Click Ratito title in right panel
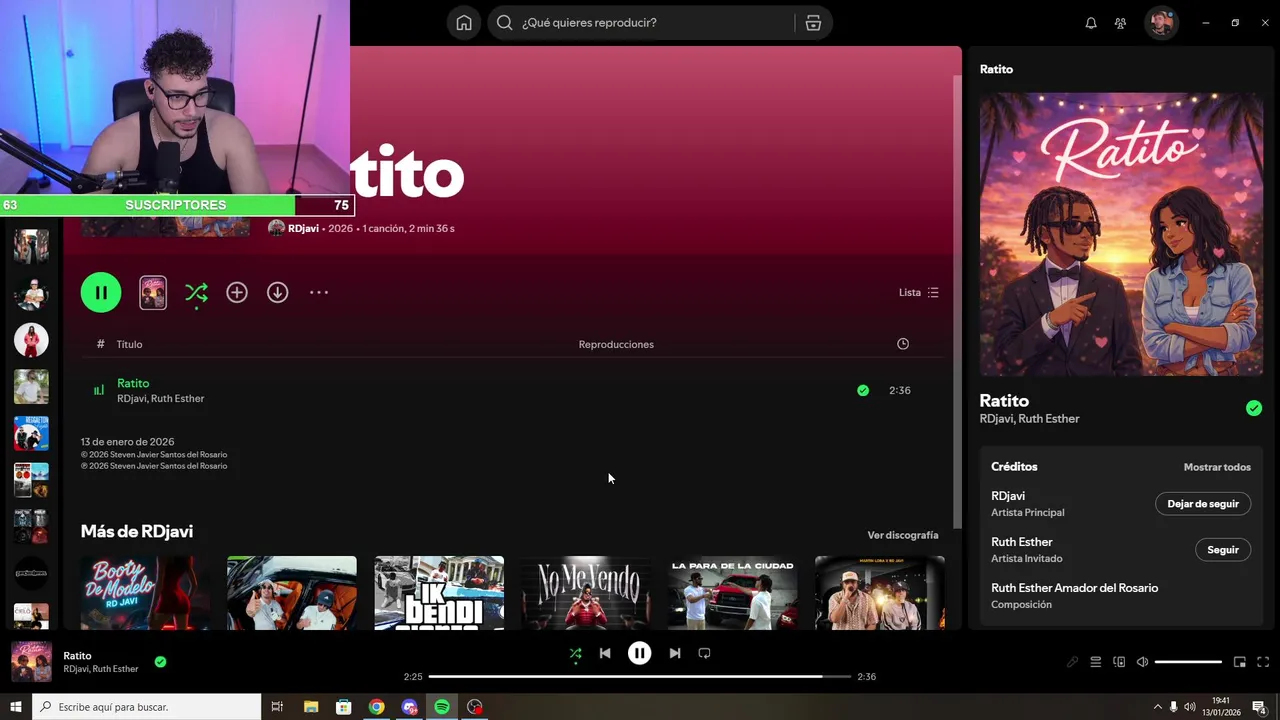The image size is (1280, 720). coord(1004,400)
